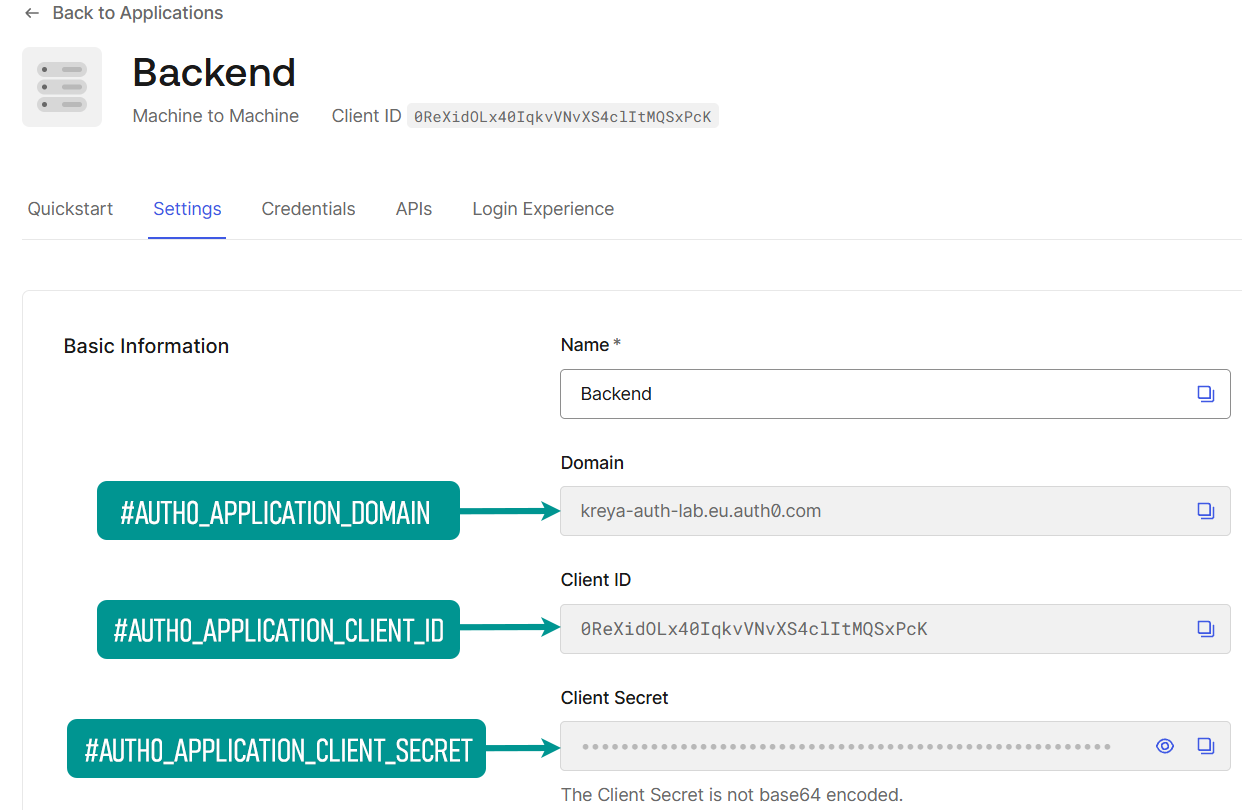Copy the Client ID field value
The height and width of the screenshot is (810, 1242).
tap(1205, 629)
